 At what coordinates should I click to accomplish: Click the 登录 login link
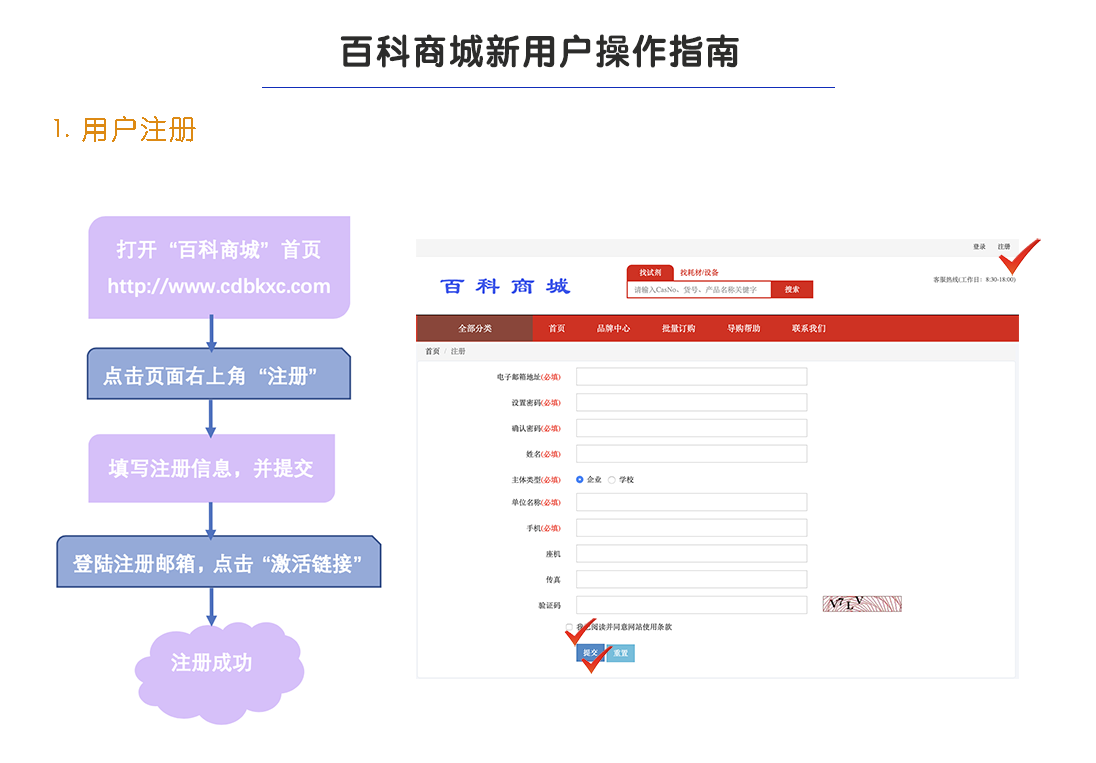979,247
